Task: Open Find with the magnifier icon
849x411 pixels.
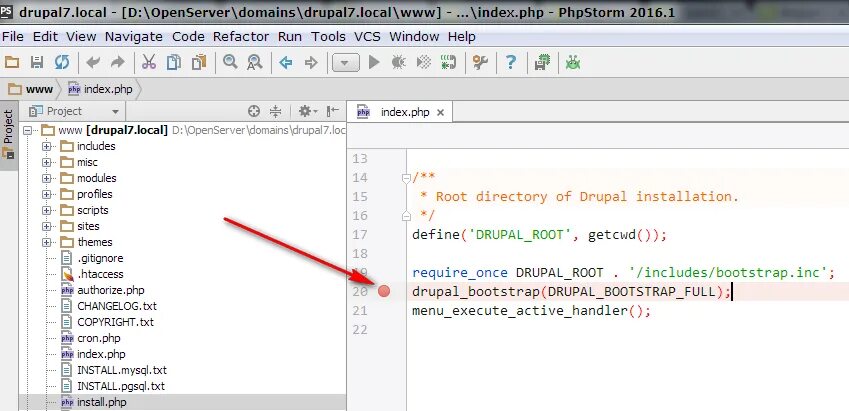Action: pyautogui.click(x=230, y=62)
